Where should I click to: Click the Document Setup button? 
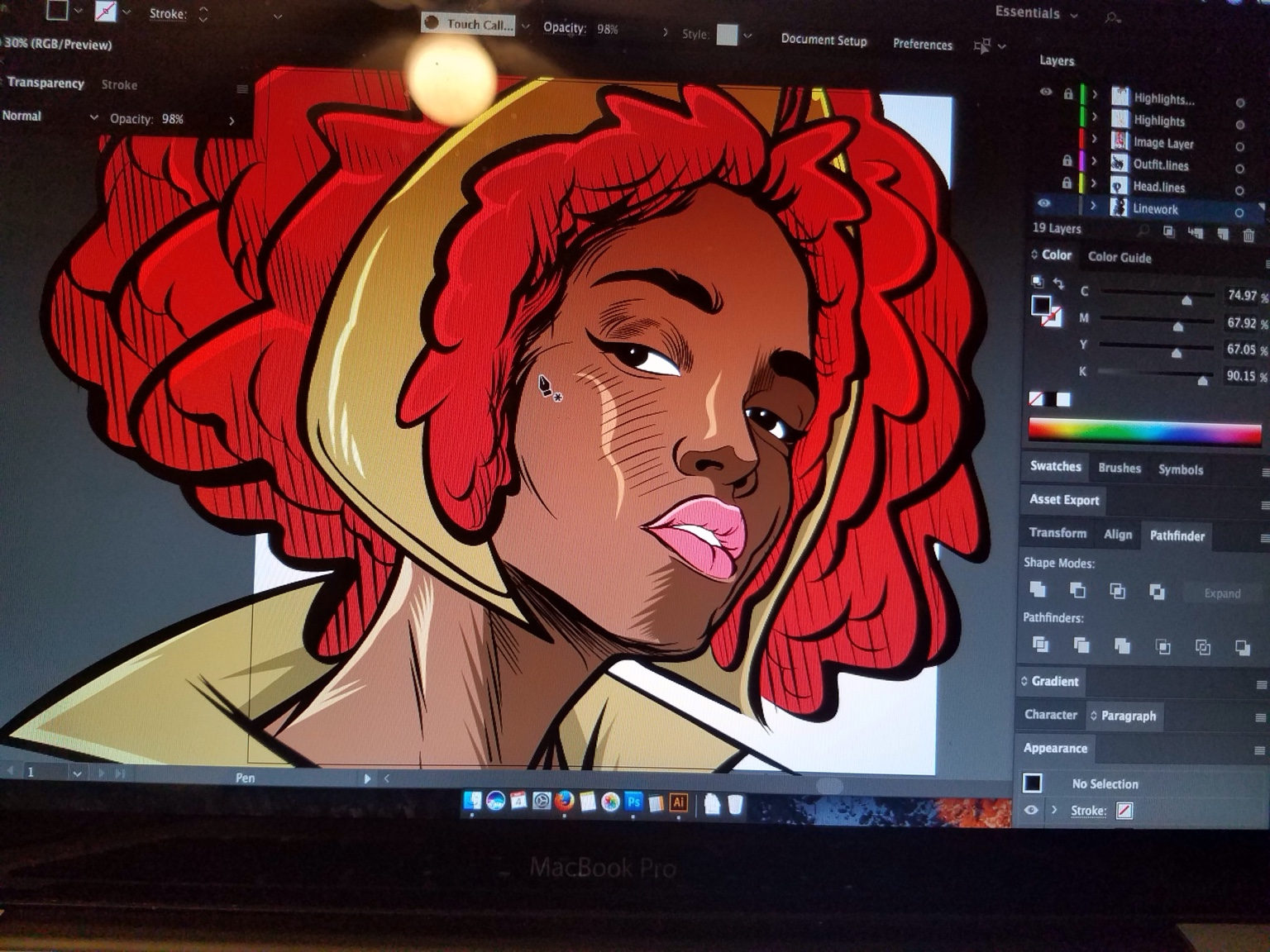824,40
